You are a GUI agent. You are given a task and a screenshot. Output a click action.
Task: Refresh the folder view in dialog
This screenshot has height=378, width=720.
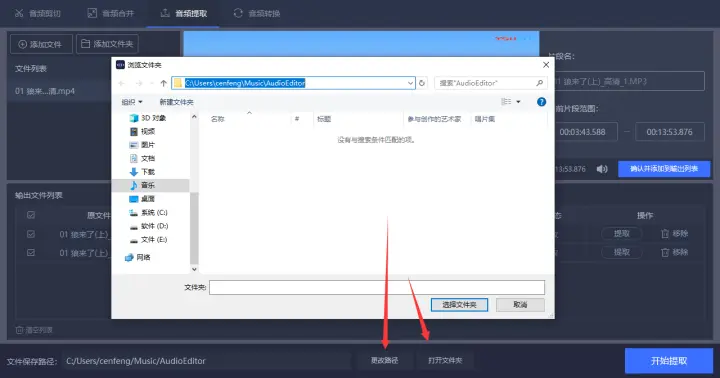click(422, 83)
